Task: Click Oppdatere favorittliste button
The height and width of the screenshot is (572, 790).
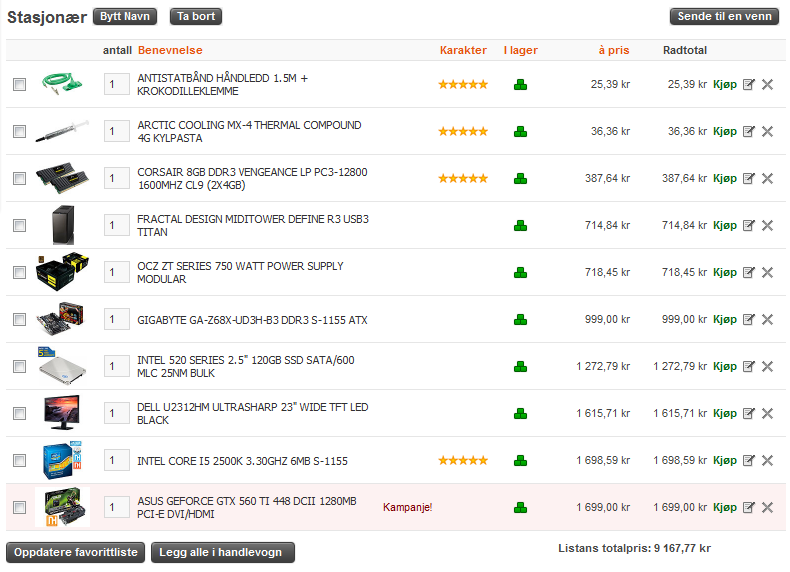Action: pos(76,552)
